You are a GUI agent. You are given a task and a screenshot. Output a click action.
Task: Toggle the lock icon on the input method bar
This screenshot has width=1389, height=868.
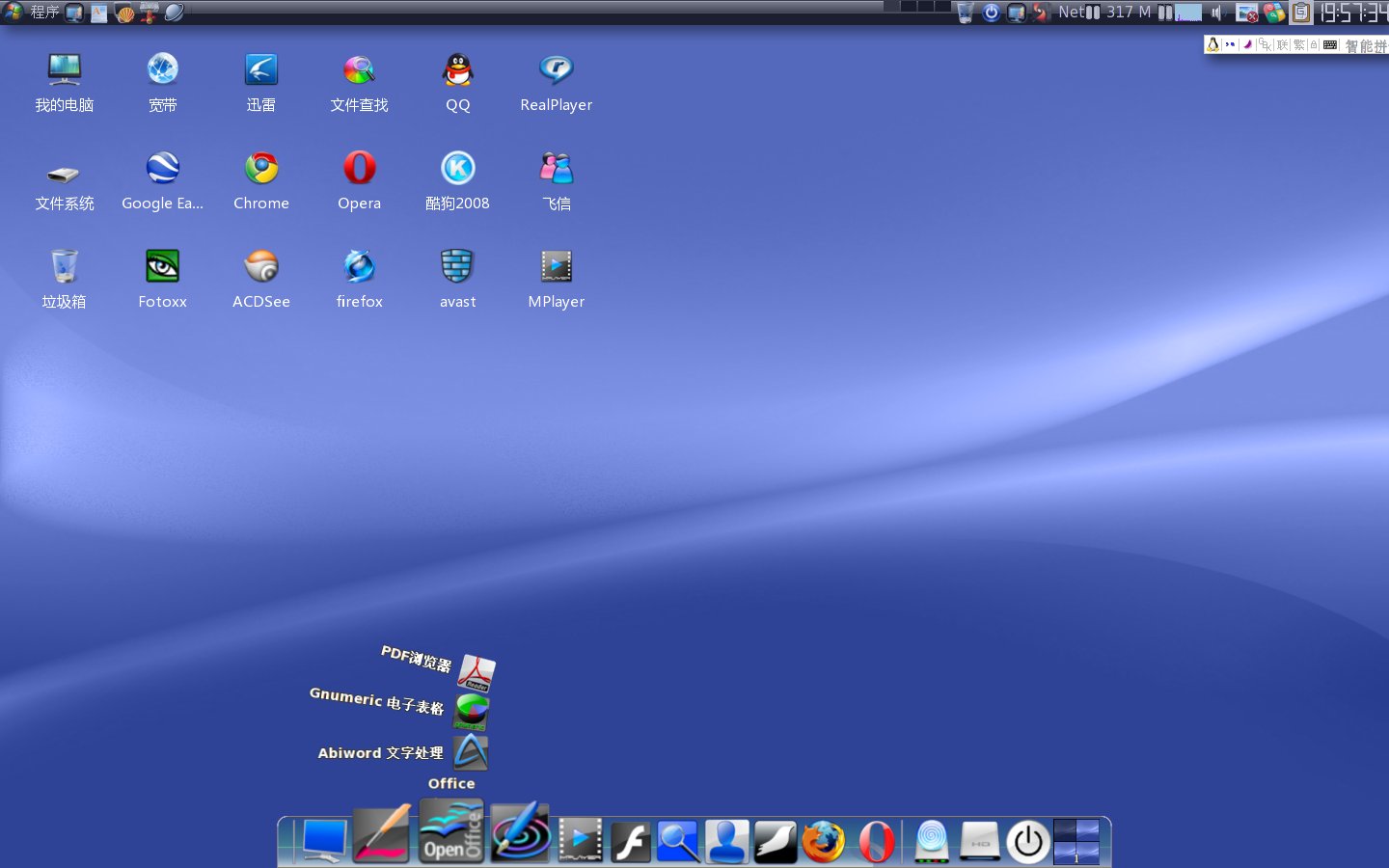(1314, 44)
